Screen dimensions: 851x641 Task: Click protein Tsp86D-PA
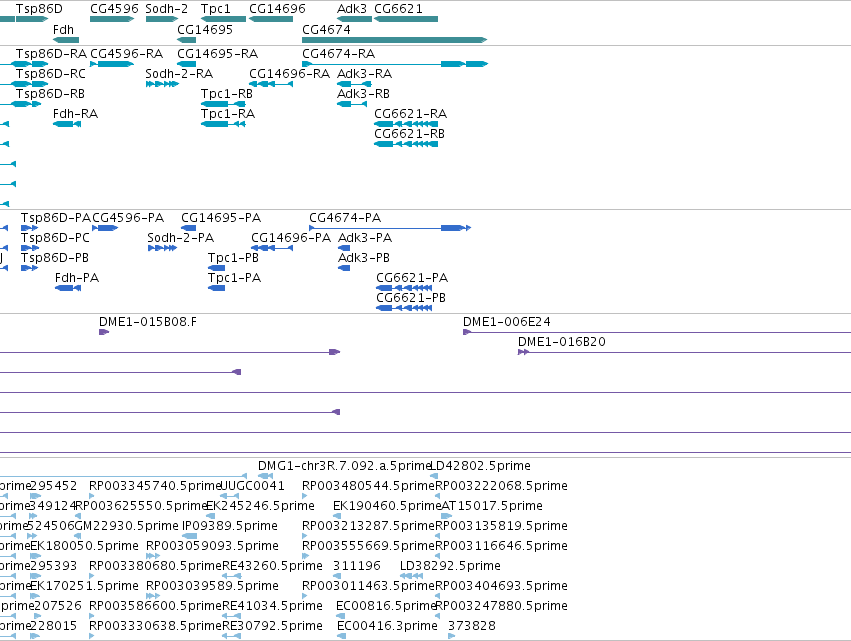click(x=56, y=218)
